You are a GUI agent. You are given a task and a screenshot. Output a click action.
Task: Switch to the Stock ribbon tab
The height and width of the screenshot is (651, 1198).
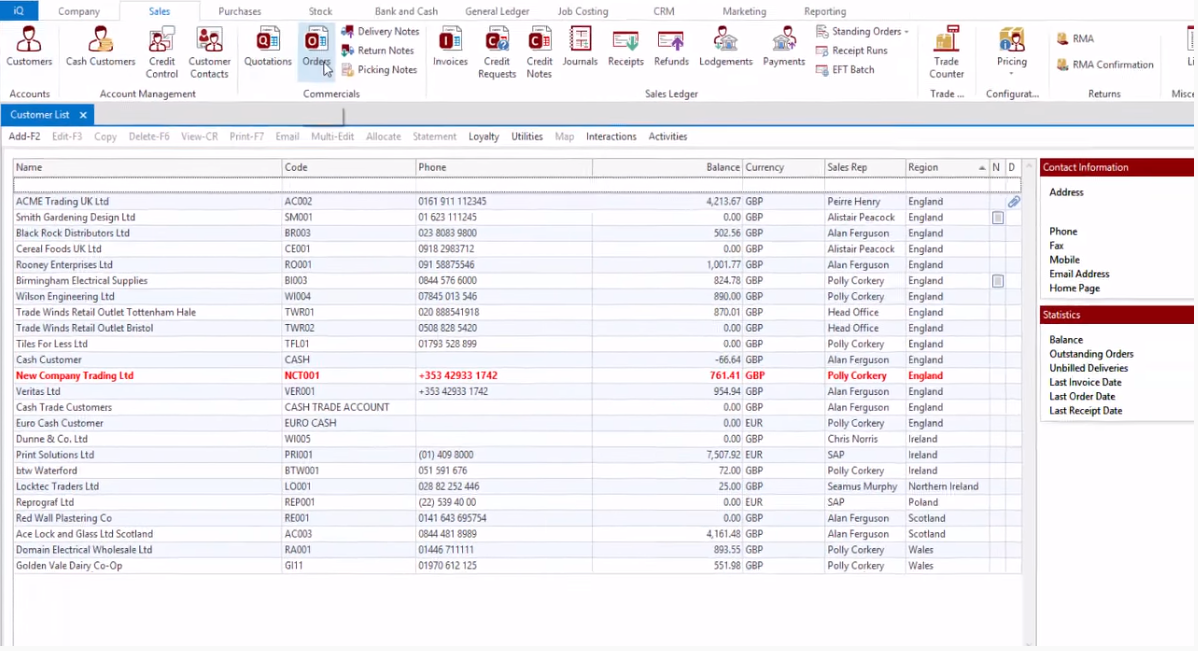pyautogui.click(x=320, y=11)
